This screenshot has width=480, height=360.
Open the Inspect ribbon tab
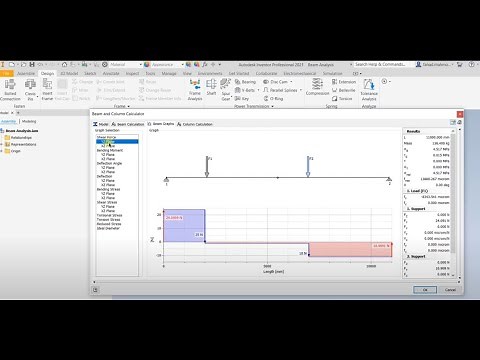coord(132,73)
